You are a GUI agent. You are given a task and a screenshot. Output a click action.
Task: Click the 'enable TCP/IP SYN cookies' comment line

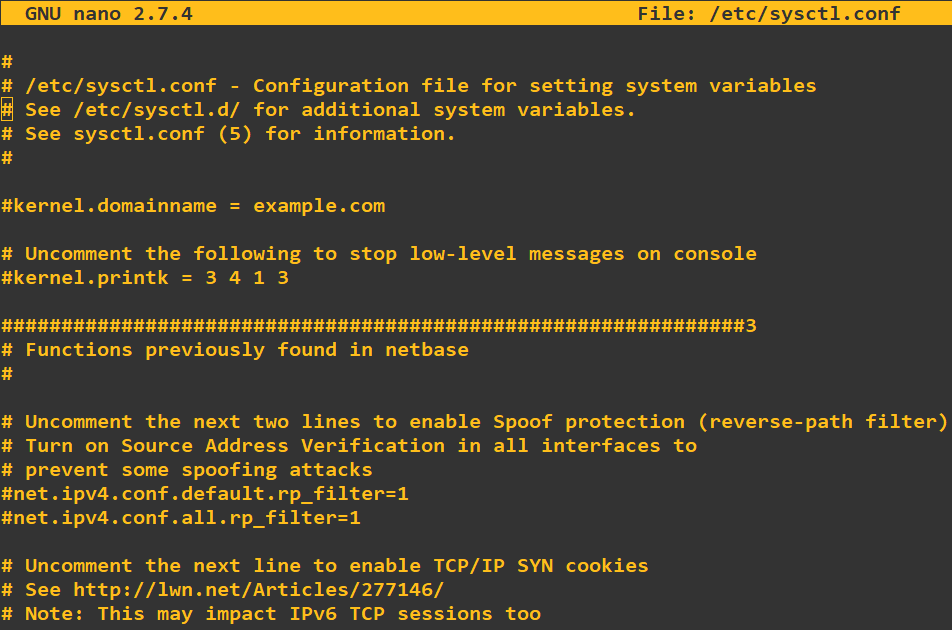click(x=336, y=566)
